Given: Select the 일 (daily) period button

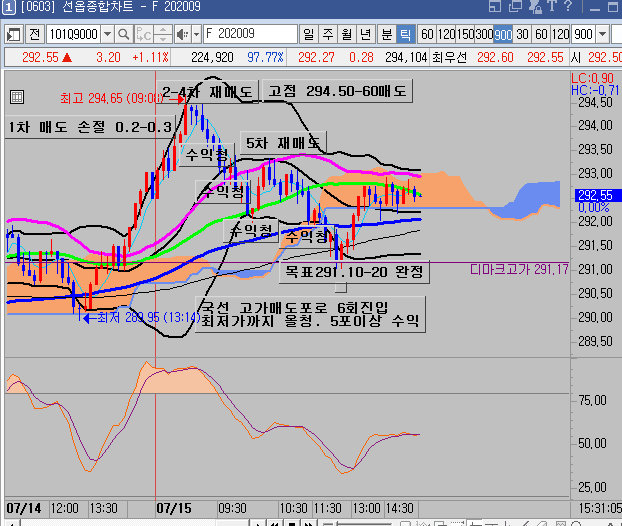Looking at the screenshot, I should (307, 33).
